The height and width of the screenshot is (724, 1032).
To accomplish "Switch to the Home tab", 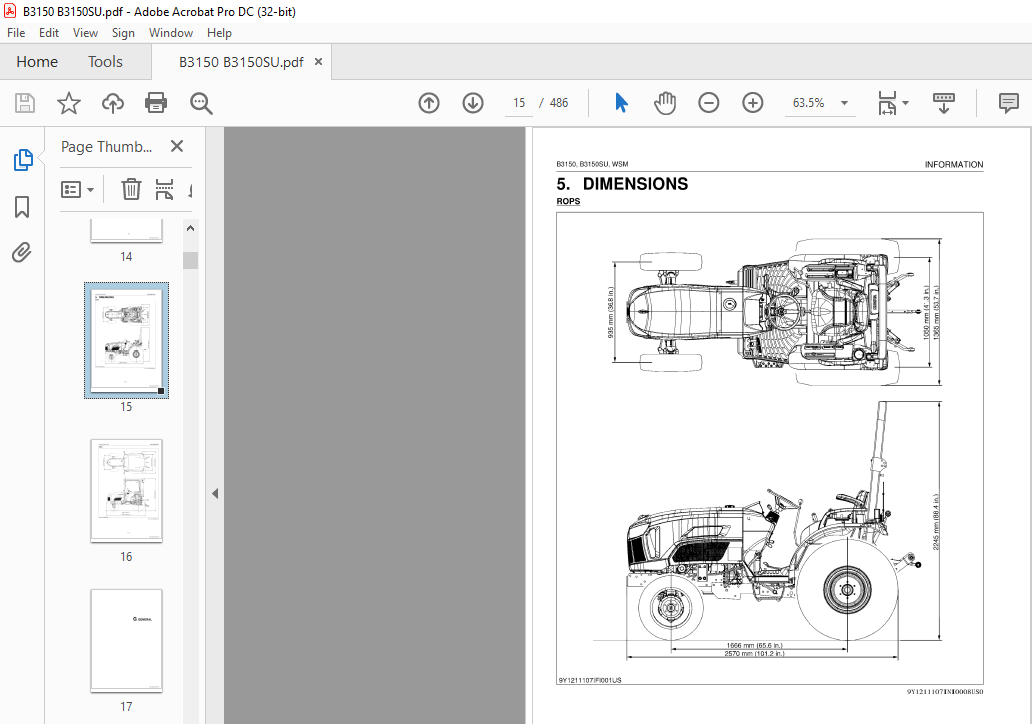I will tap(37, 62).
